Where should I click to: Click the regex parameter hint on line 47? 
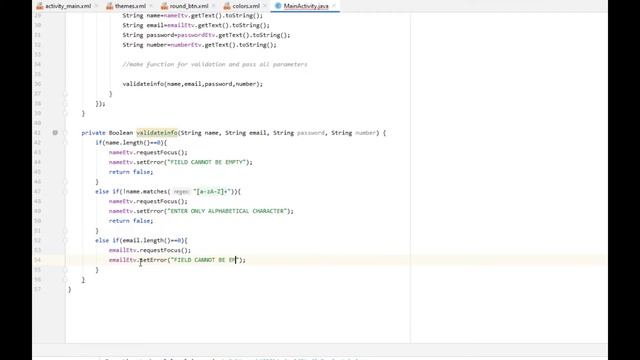pos(181,191)
